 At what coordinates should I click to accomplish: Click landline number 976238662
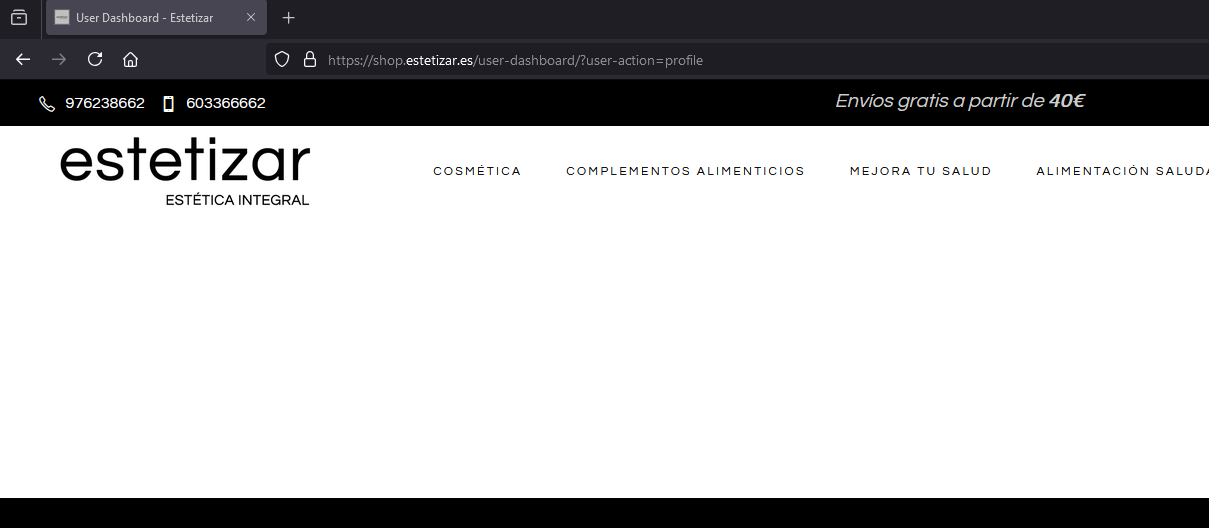(105, 103)
